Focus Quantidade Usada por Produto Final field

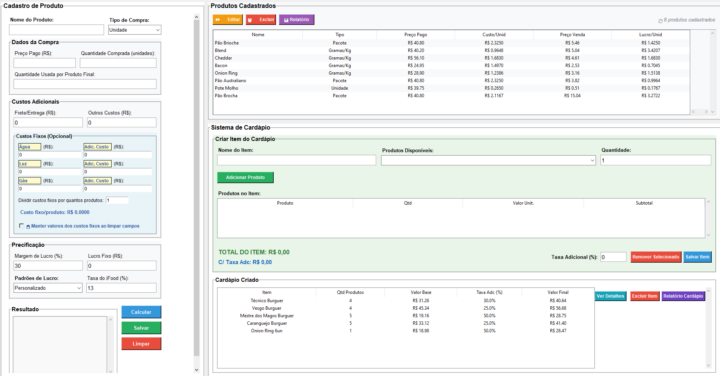tap(84, 84)
